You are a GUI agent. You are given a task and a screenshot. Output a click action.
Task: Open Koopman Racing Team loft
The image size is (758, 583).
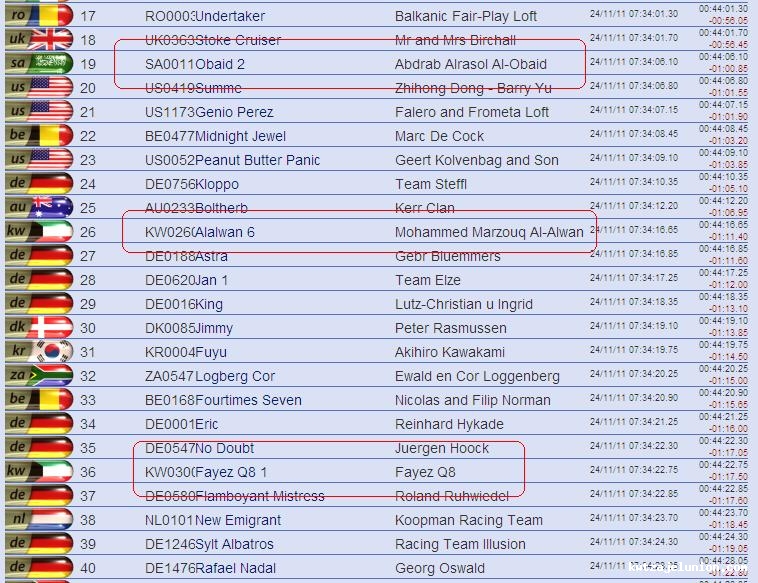468,520
